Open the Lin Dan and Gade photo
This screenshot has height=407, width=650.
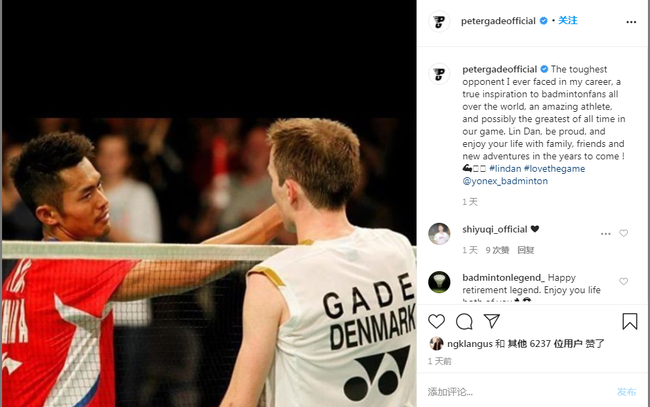209,204
